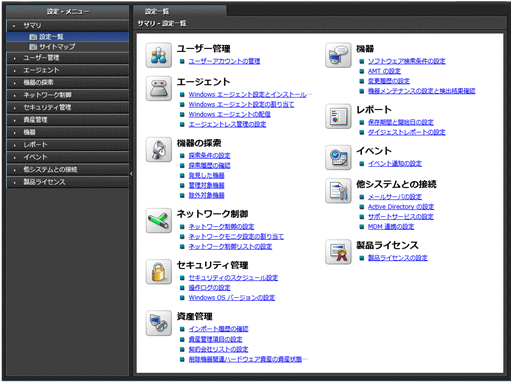This screenshot has height=384, width=514.
Task: Open ダイジェストレポートの設定 link
Action: click(x=407, y=132)
